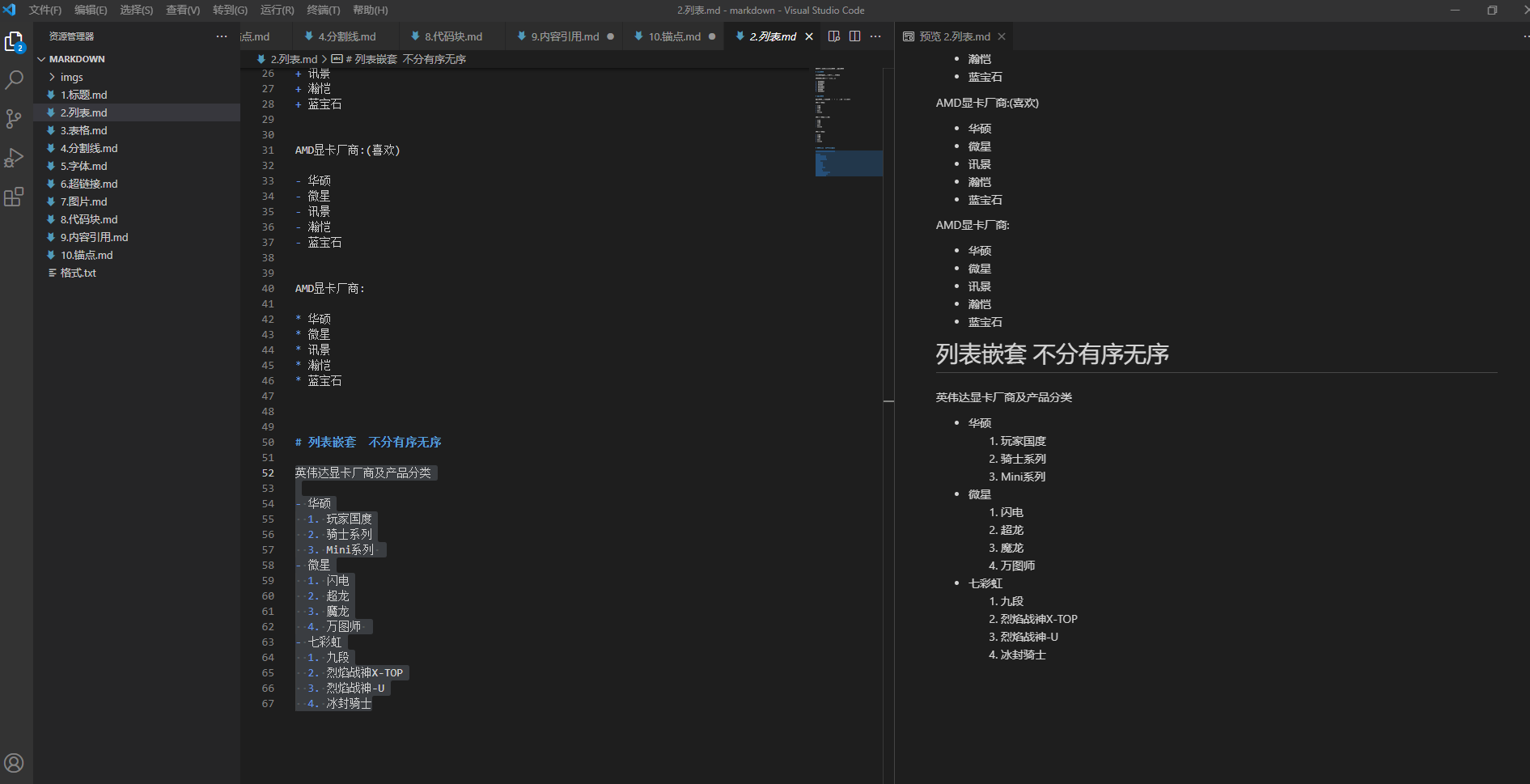Place cursor on heading line 50
Image resolution: width=1530 pixels, height=784 pixels.
point(368,443)
